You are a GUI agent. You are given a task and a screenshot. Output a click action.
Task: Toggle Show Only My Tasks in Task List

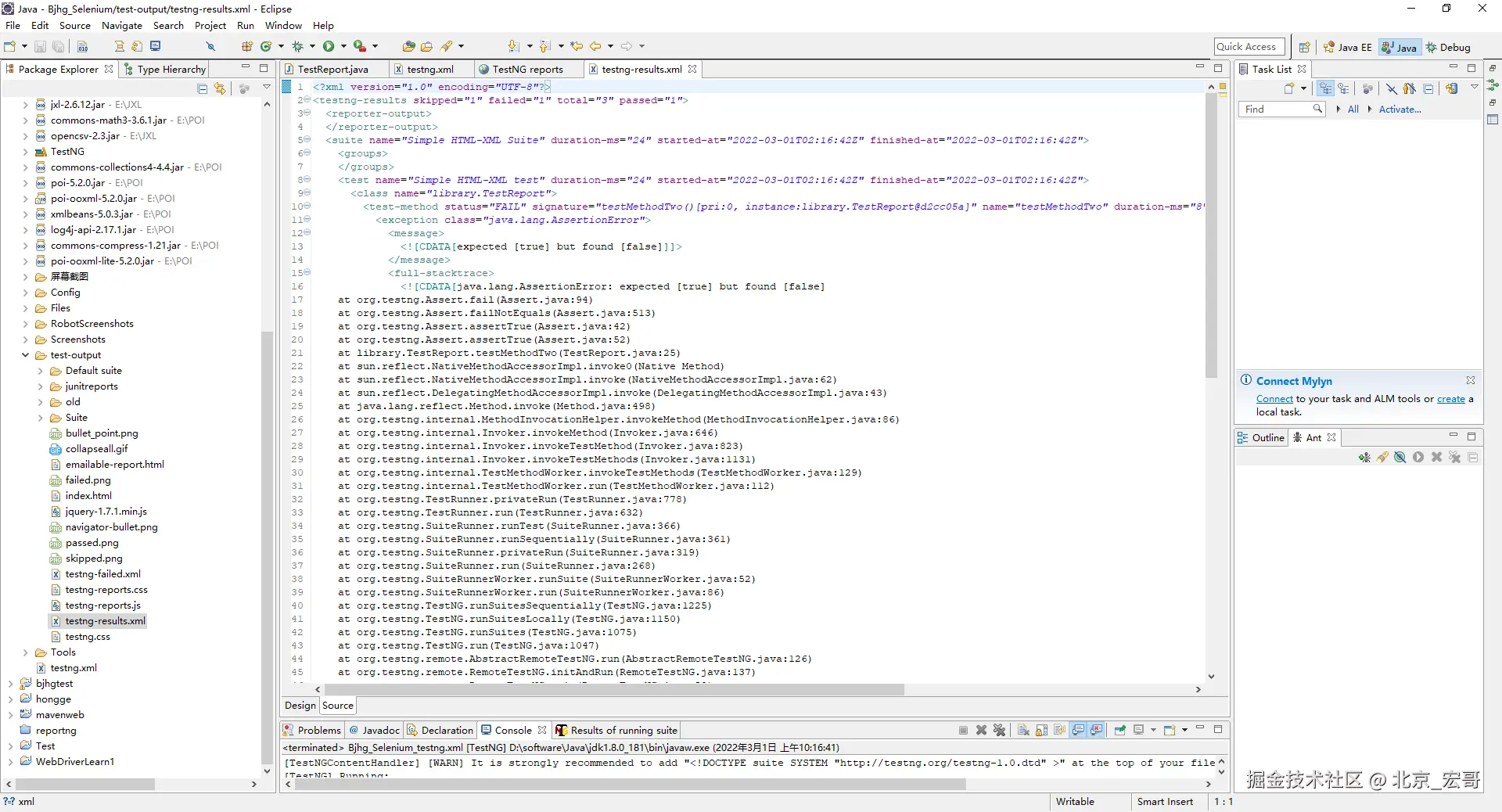[1410, 88]
